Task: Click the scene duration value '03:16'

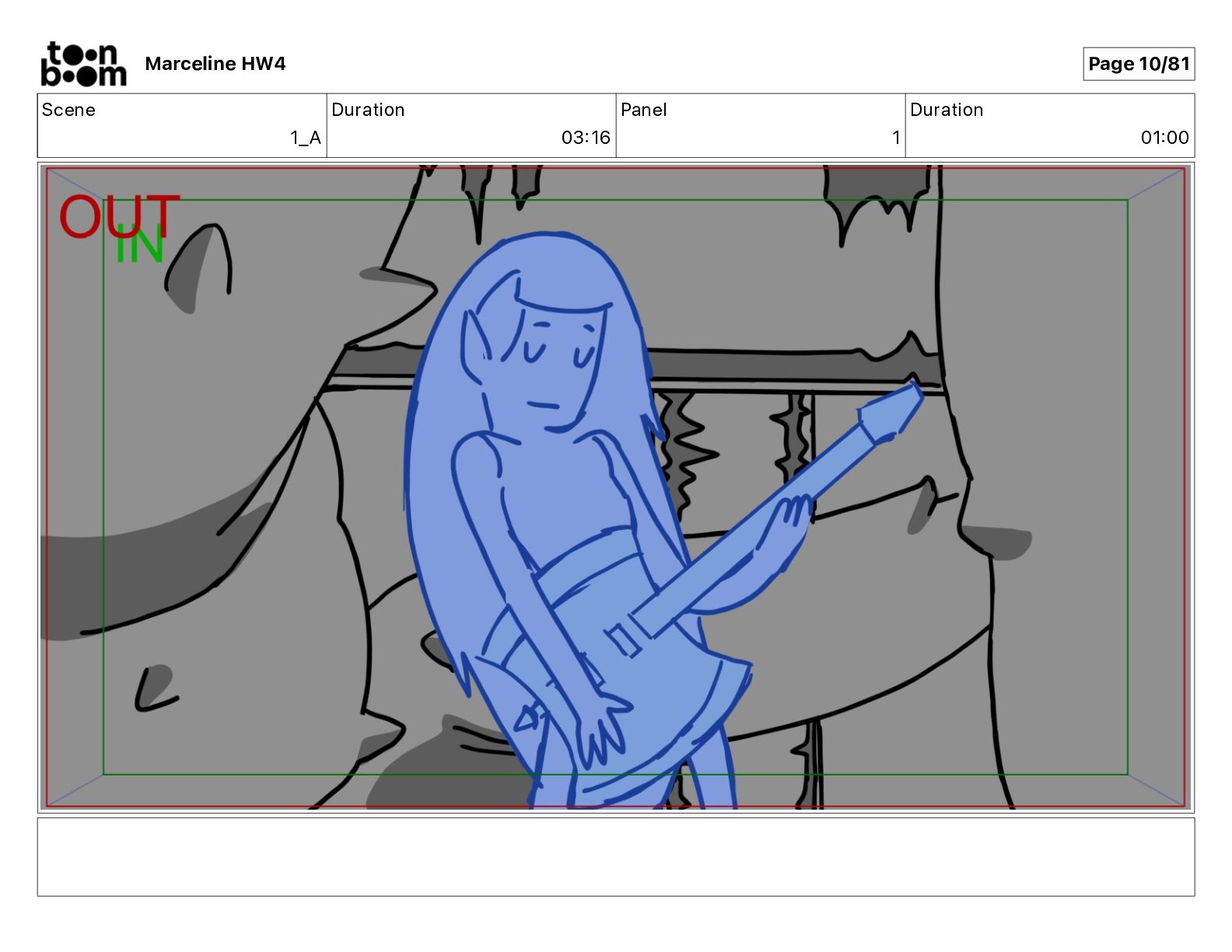Action: coord(586,138)
